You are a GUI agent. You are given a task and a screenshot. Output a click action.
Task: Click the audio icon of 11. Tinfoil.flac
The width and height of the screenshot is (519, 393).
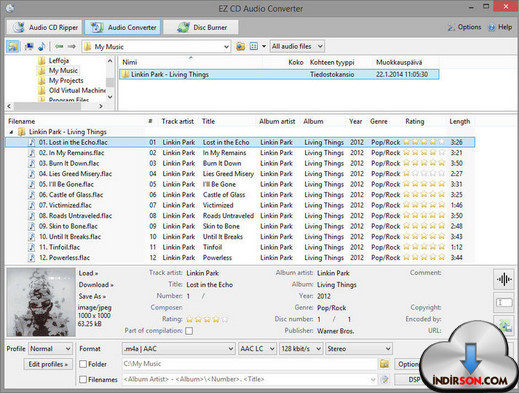point(32,247)
